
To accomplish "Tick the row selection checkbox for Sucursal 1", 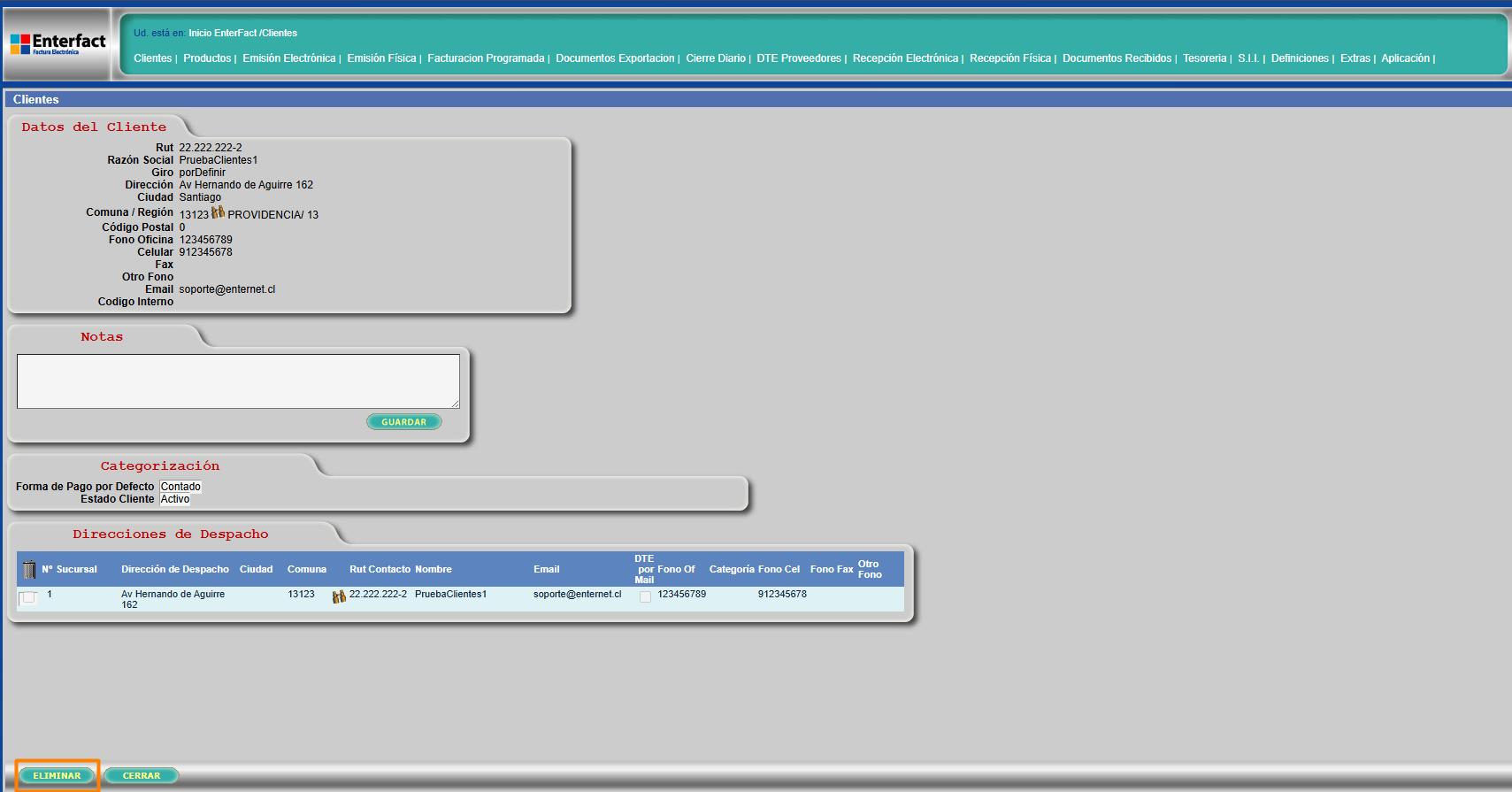I will (28, 597).
